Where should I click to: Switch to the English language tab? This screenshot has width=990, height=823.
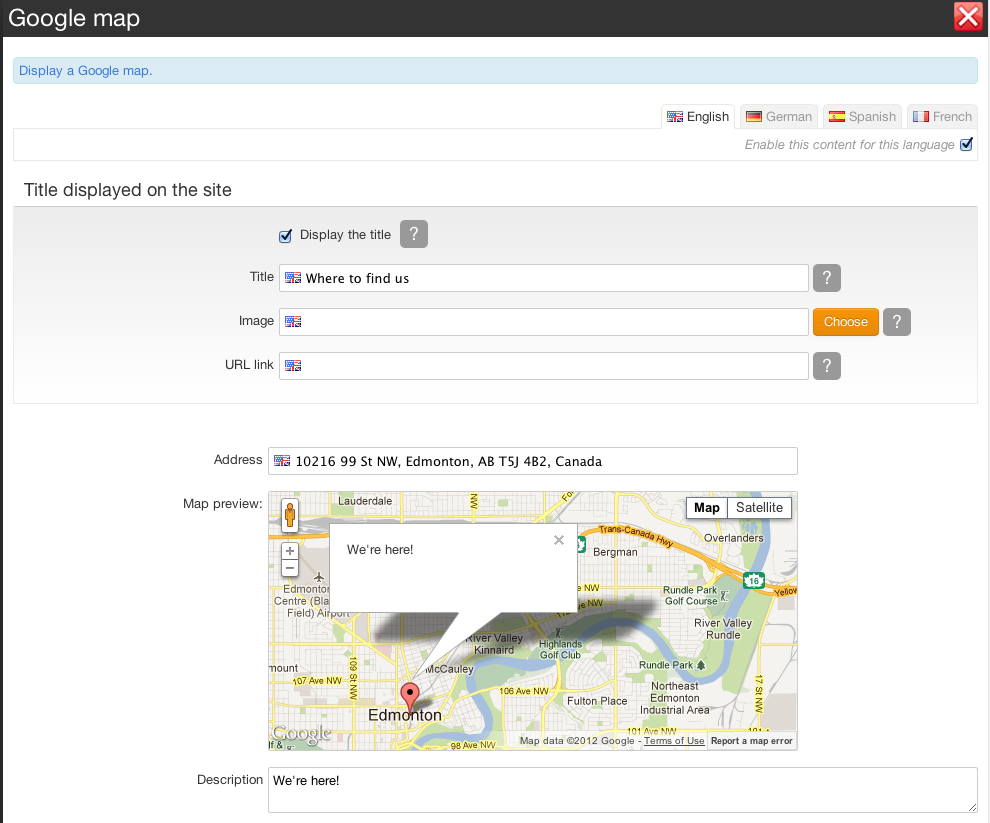pos(698,116)
